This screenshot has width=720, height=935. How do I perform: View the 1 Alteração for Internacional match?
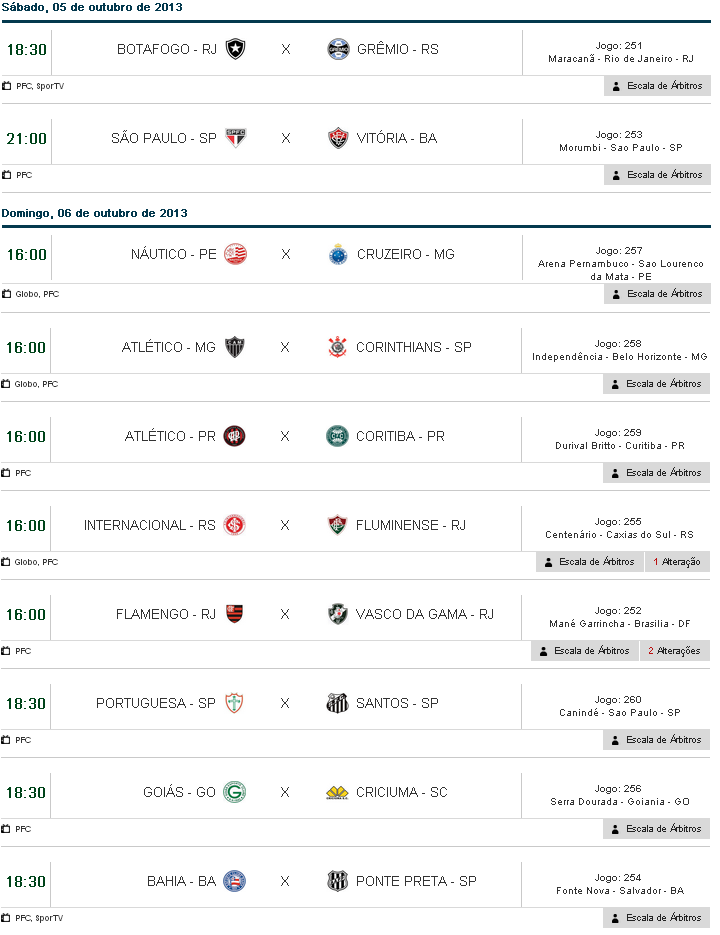677,562
